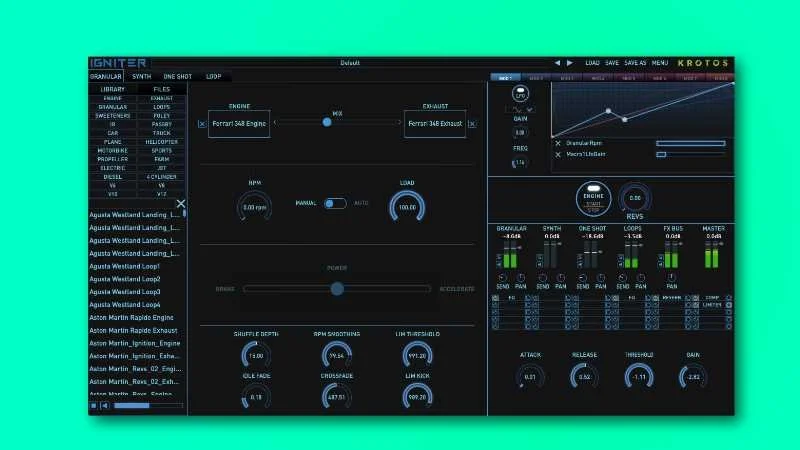Click the Lim Kick knob
This screenshot has width=800, height=450.
(417, 396)
